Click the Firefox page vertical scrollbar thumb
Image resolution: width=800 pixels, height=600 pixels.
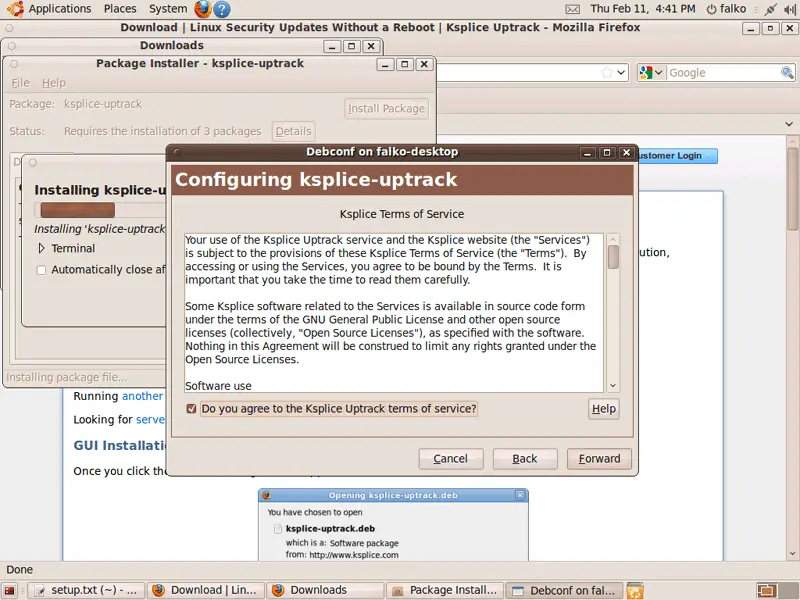792,189
